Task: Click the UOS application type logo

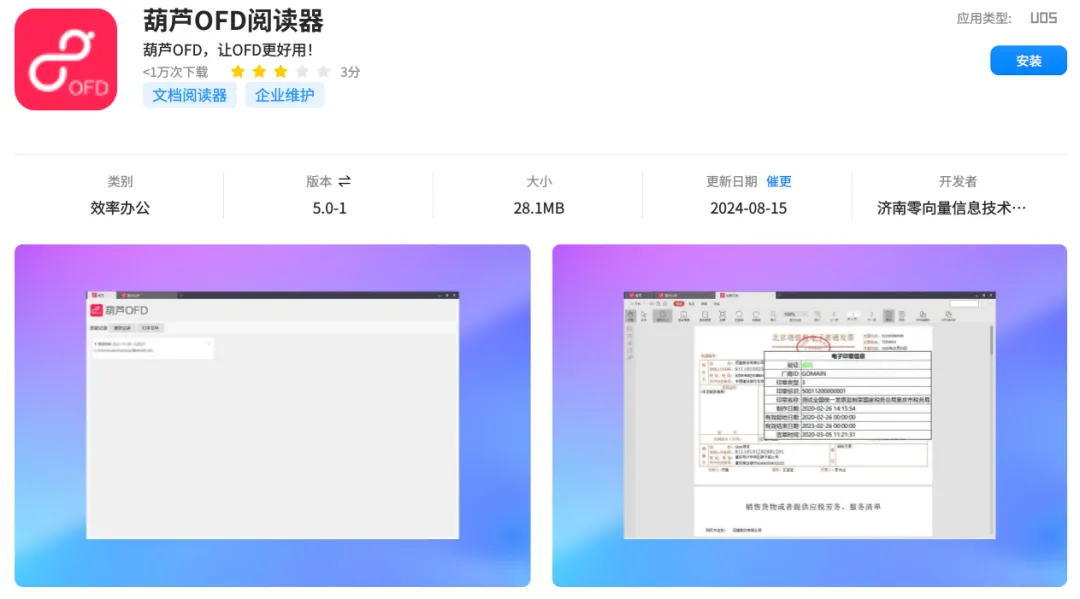Action: point(1043,18)
